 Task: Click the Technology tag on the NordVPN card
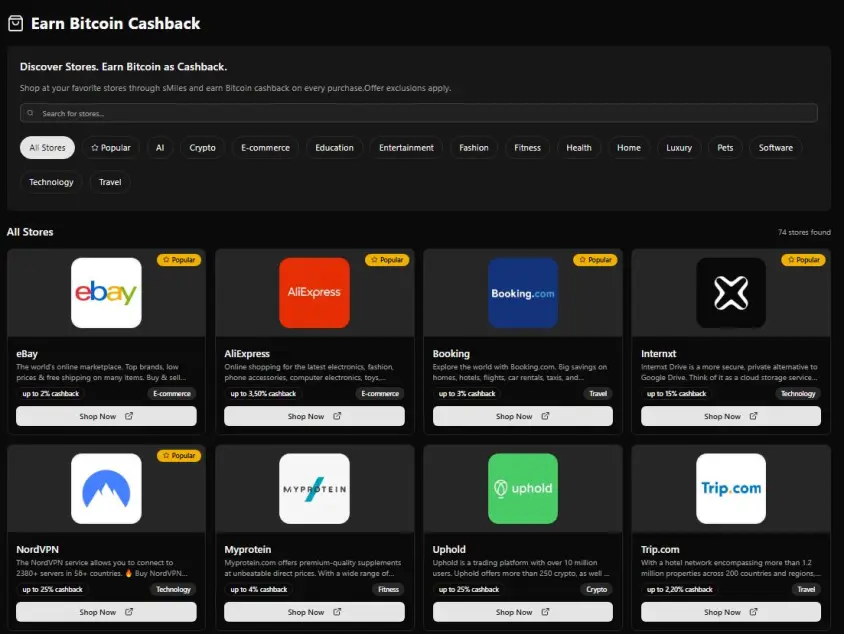[x=173, y=589]
